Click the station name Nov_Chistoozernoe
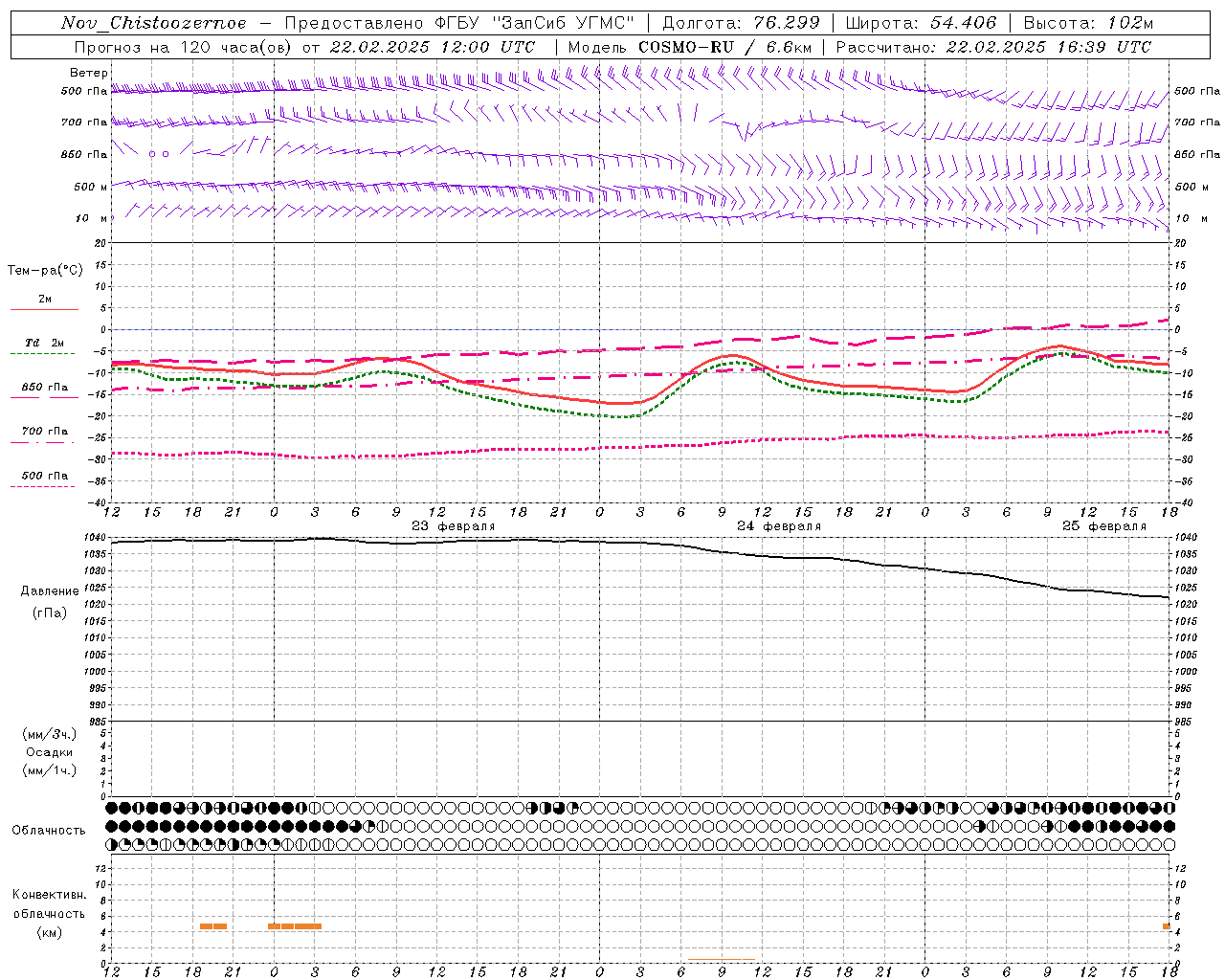1225x980 pixels. click(154, 23)
